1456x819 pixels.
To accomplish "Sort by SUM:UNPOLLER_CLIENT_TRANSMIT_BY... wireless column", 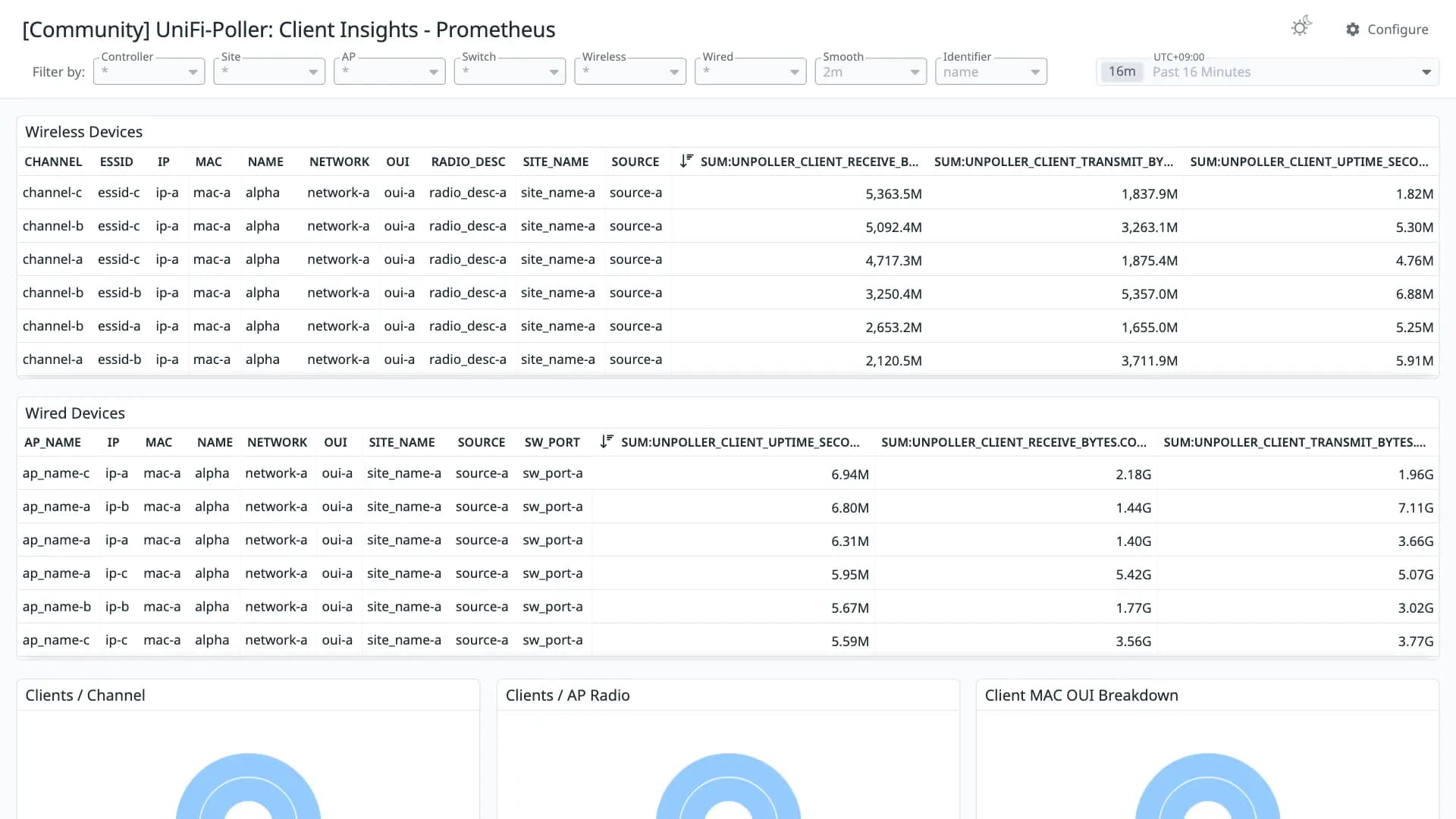I will 1053,162.
